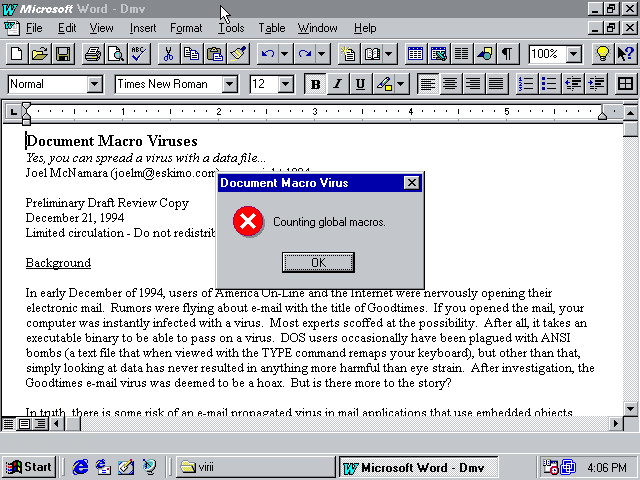This screenshot has height=480, width=640.
Task: Save the document using the floppy disk icon
Action: (x=63, y=54)
